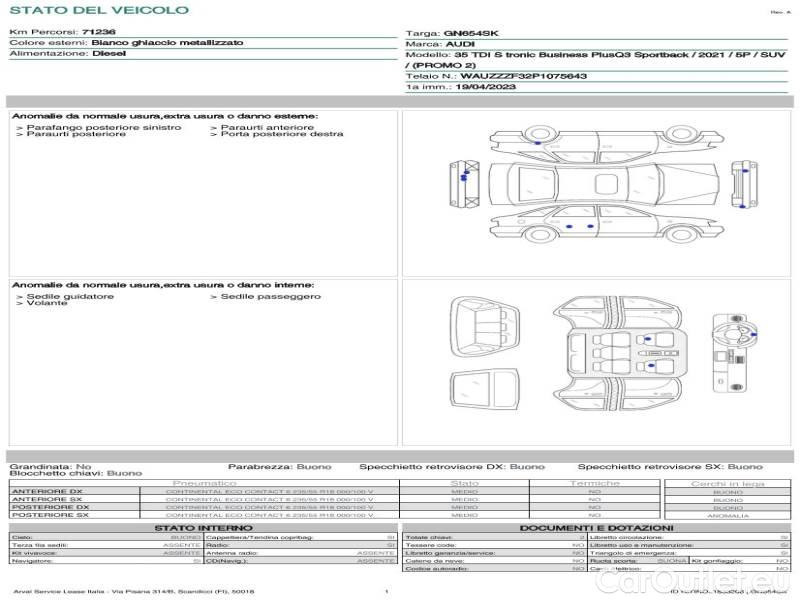The height and width of the screenshot is (600, 800).
Task: Click the blue damage marker on the steering wheel
Action: tap(753, 333)
